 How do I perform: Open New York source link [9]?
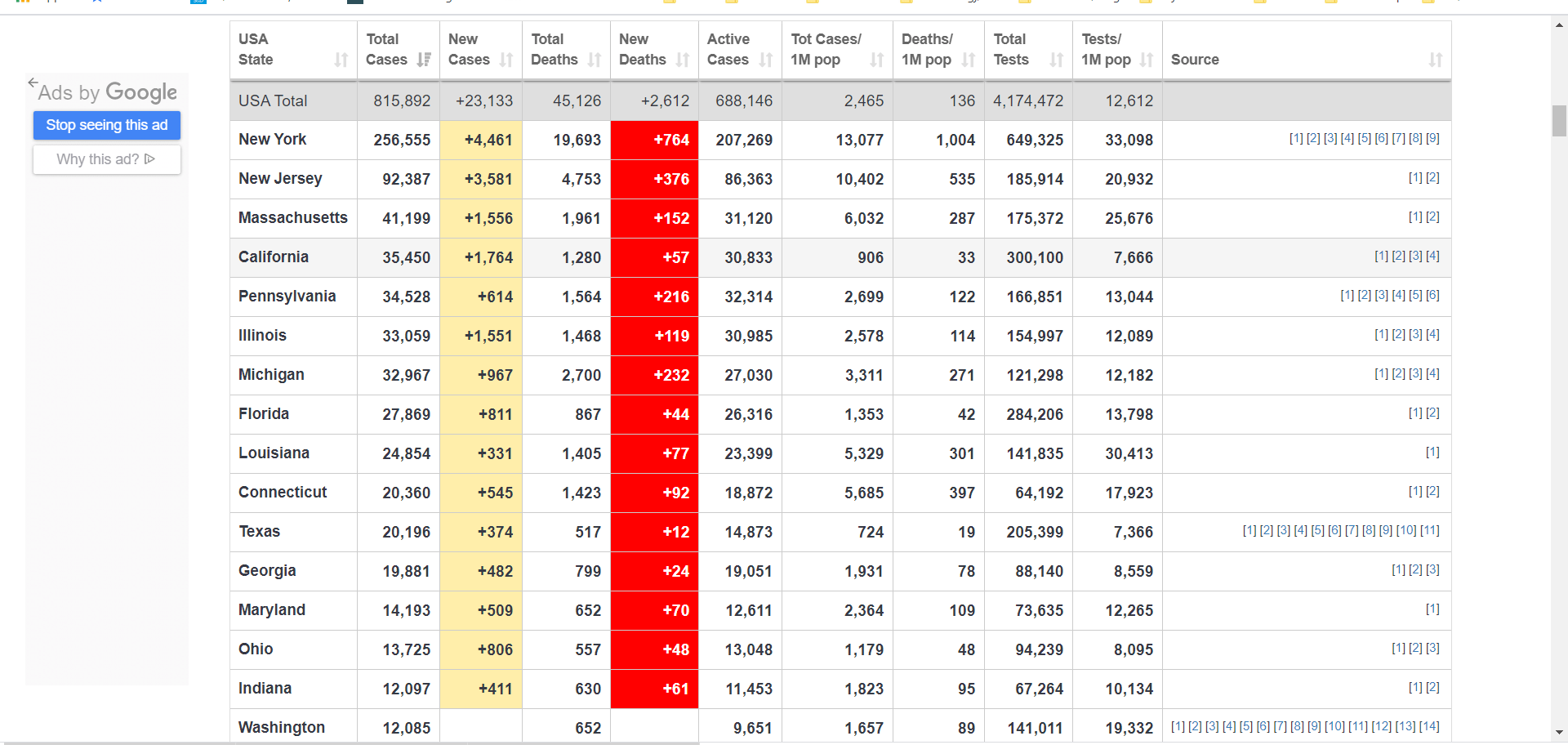pos(1432,139)
